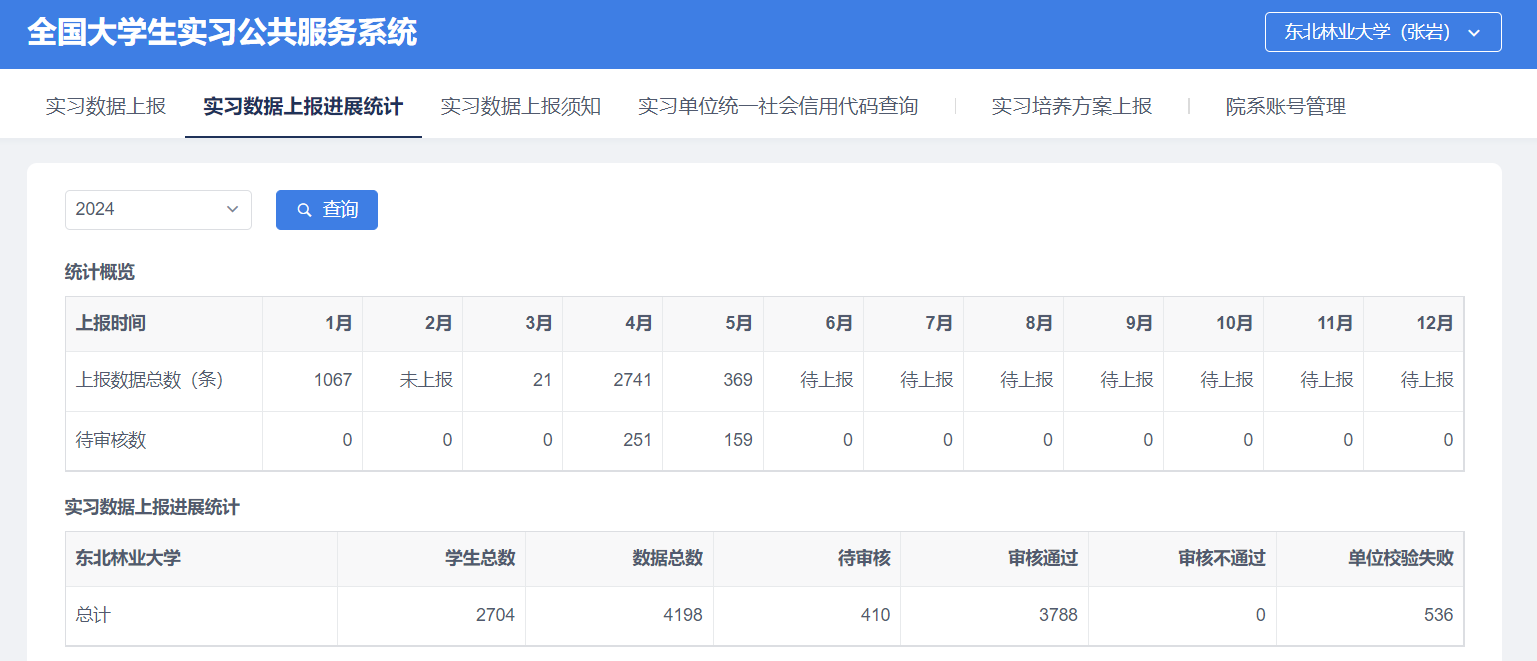Navigate to 院系账号管理 tab
The image size is (1537, 661).
pos(1285,106)
